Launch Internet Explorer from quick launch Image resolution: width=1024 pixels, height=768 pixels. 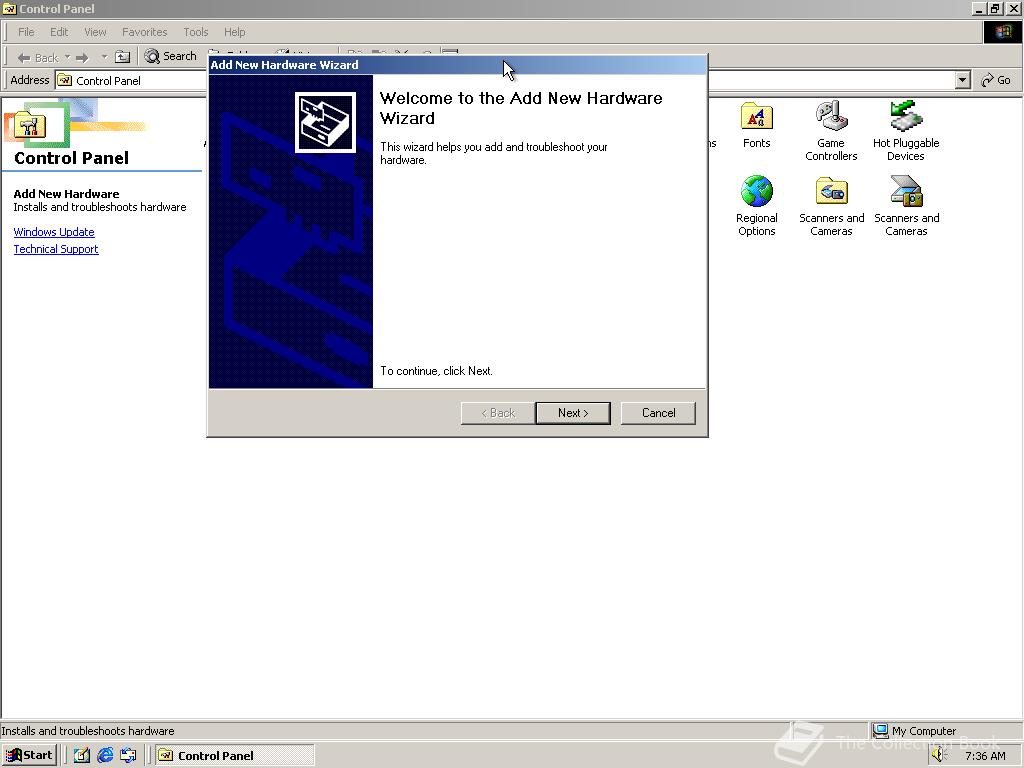104,756
